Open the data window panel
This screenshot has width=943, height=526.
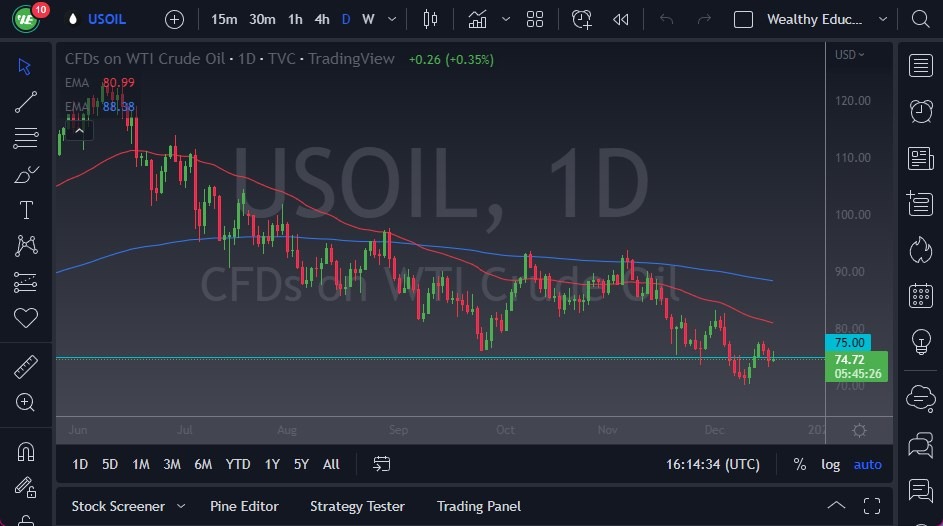[x=921, y=203]
